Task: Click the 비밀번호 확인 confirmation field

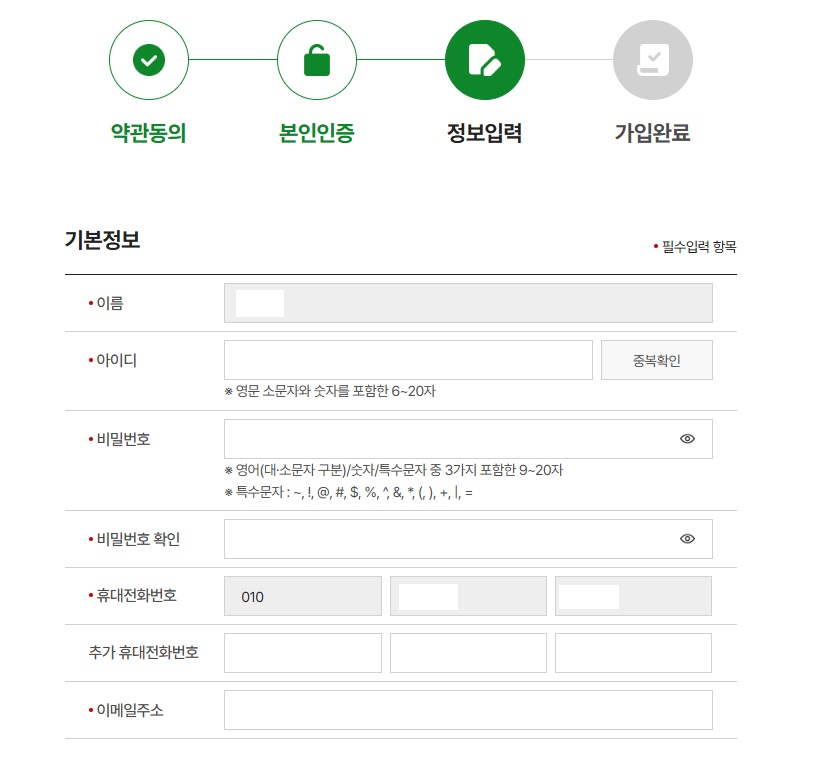Action: (x=450, y=538)
